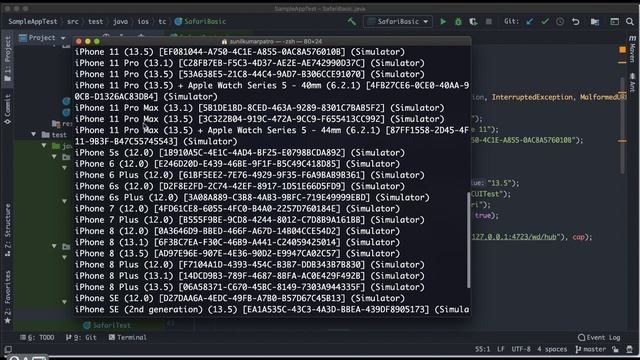Open the Event Log
640x360 pixels.
[599, 338]
